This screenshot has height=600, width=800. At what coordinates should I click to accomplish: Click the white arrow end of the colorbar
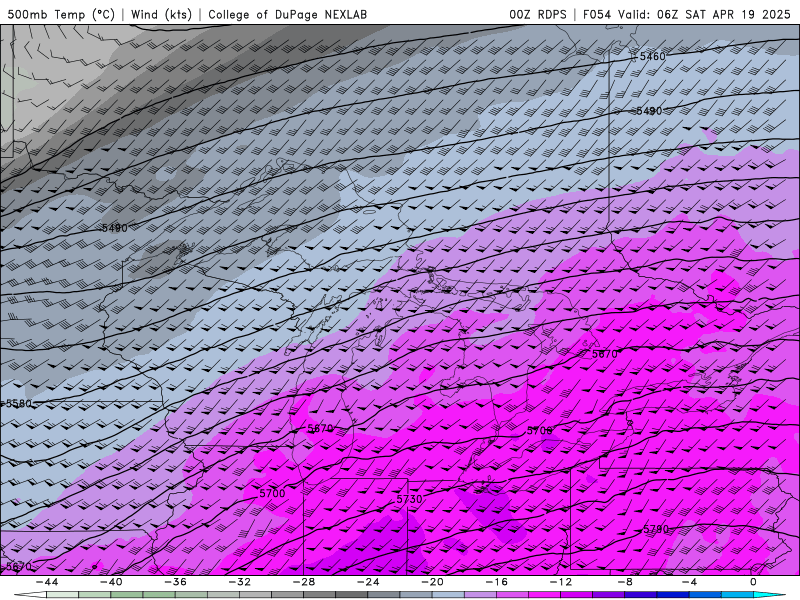[31, 595]
